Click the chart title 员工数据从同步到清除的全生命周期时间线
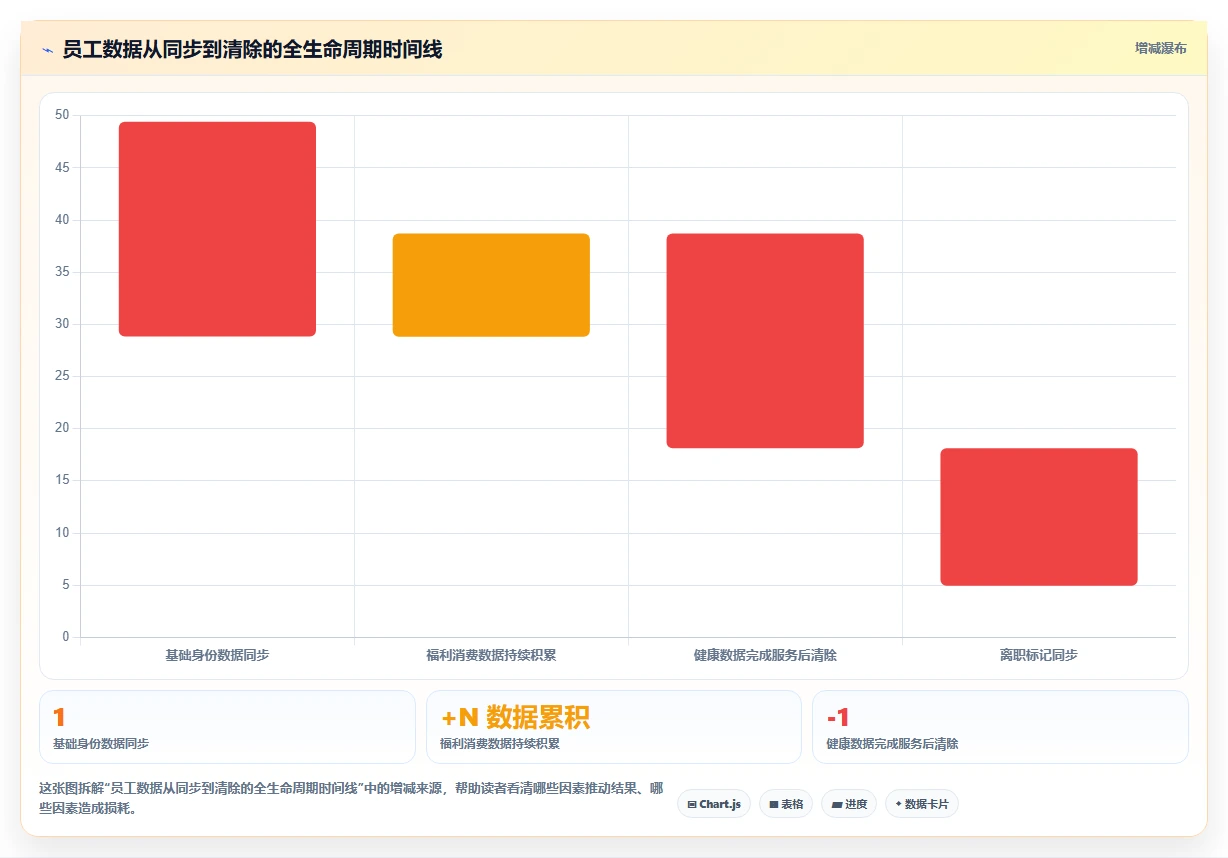Image resolution: width=1228 pixels, height=858 pixels. click(x=252, y=49)
